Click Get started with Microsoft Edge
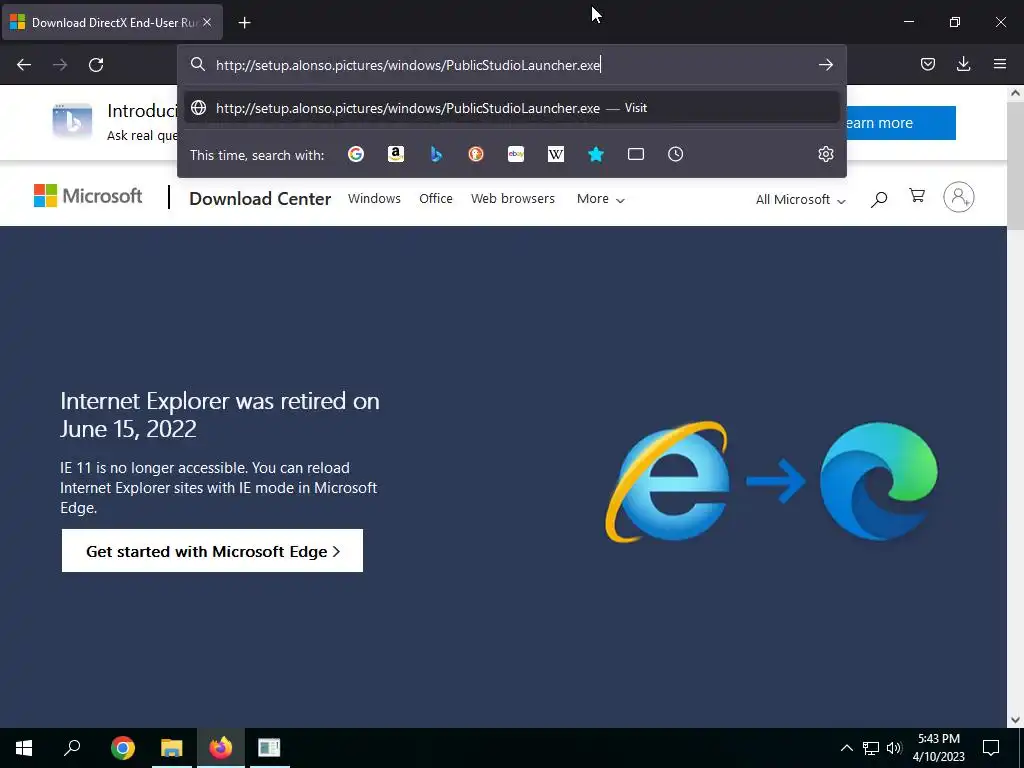The height and width of the screenshot is (768, 1024). tap(212, 551)
